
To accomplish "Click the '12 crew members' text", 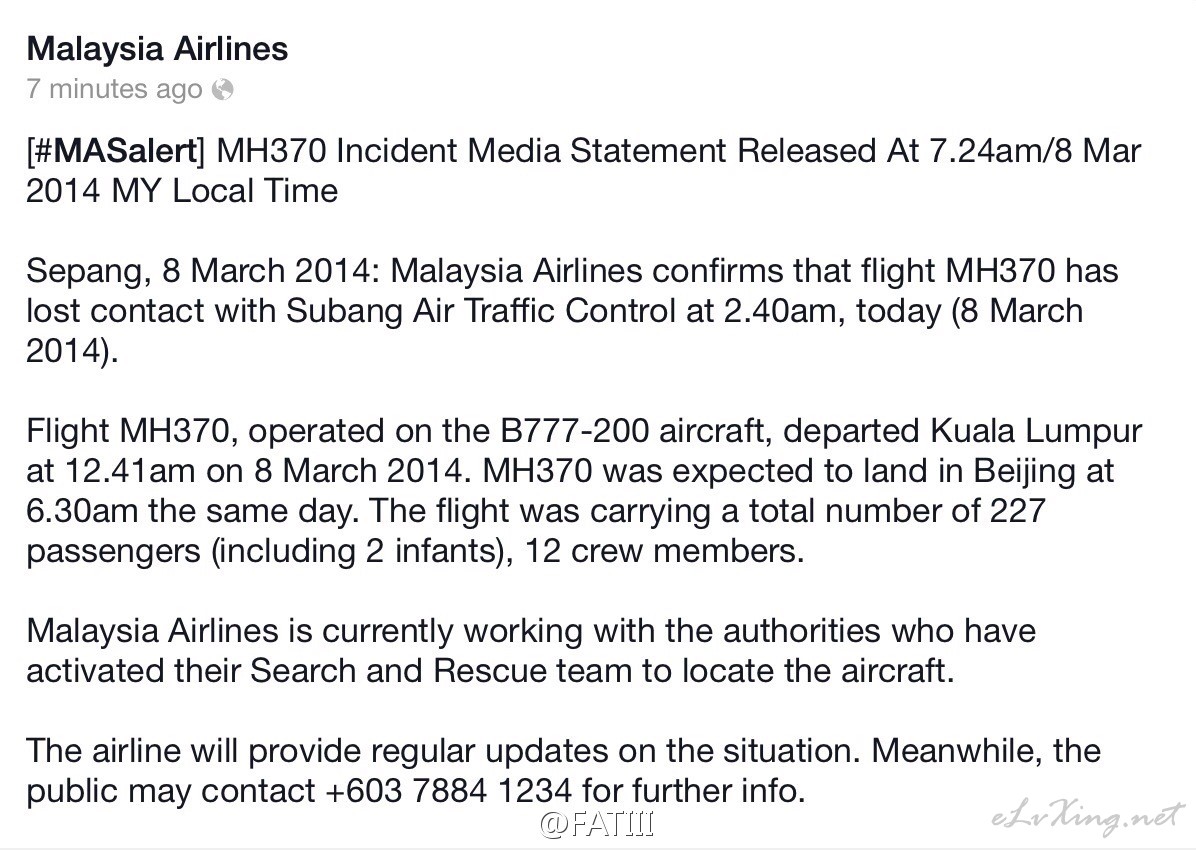I will 662,551.
